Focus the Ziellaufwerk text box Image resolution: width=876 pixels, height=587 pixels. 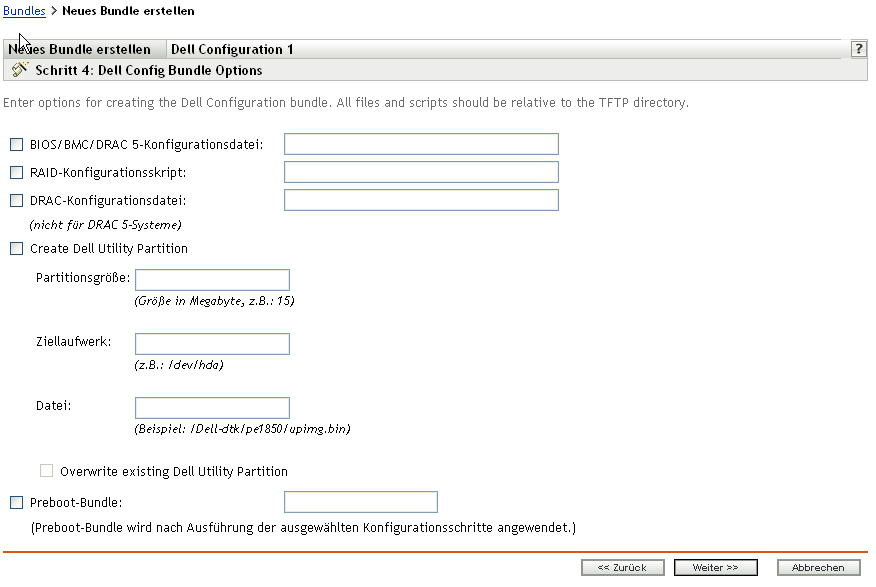point(212,344)
